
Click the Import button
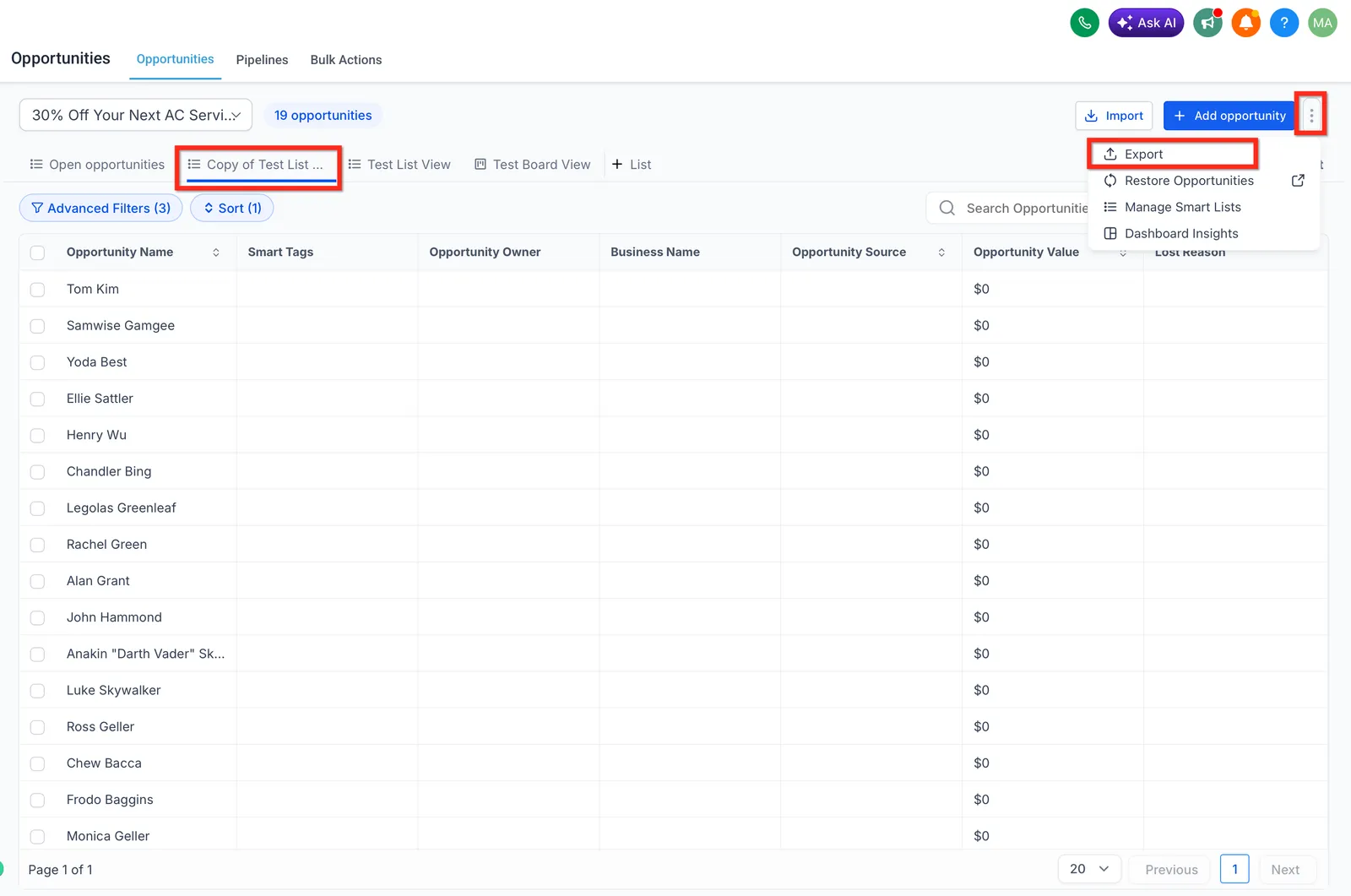[x=1114, y=116]
